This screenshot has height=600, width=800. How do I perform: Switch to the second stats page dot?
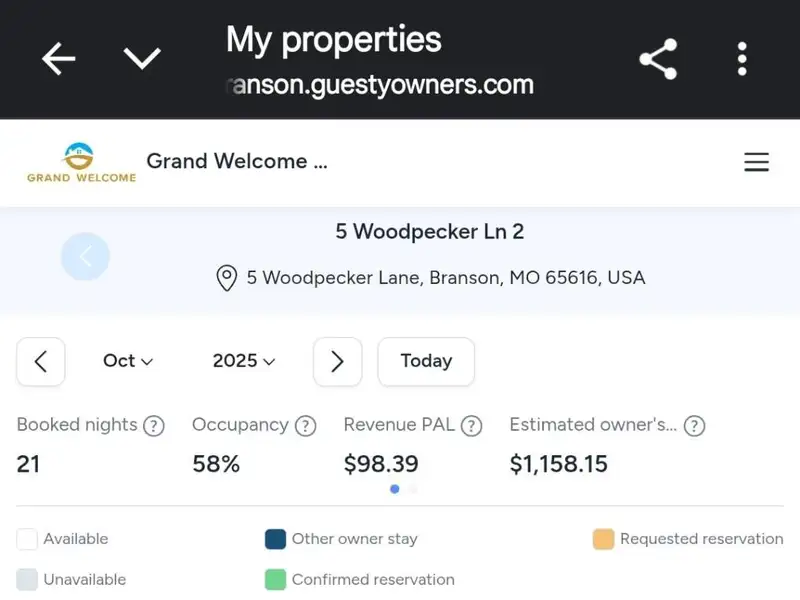click(413, 489)
